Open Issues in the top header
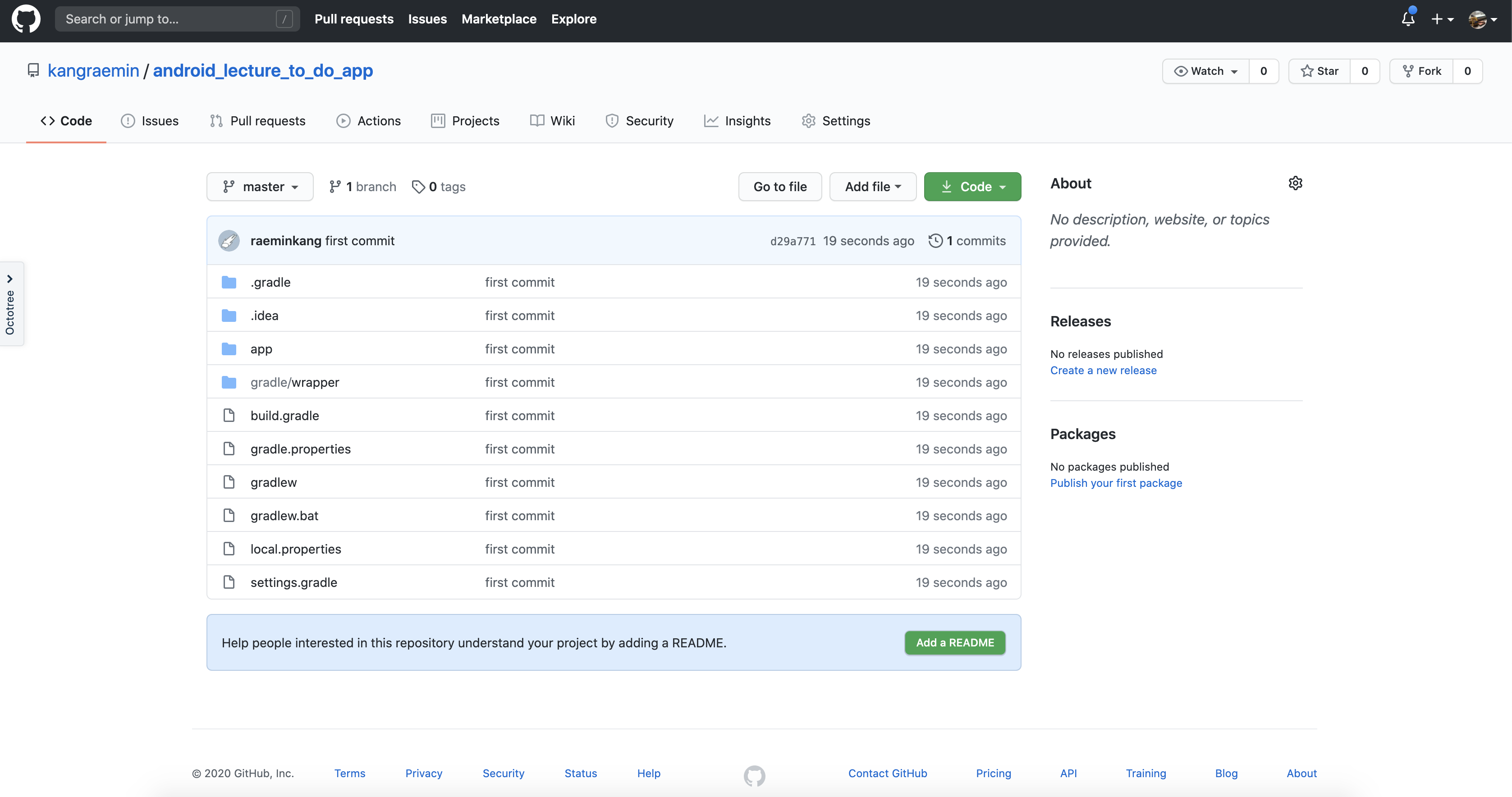The image size is (1512, 797). 427,19
